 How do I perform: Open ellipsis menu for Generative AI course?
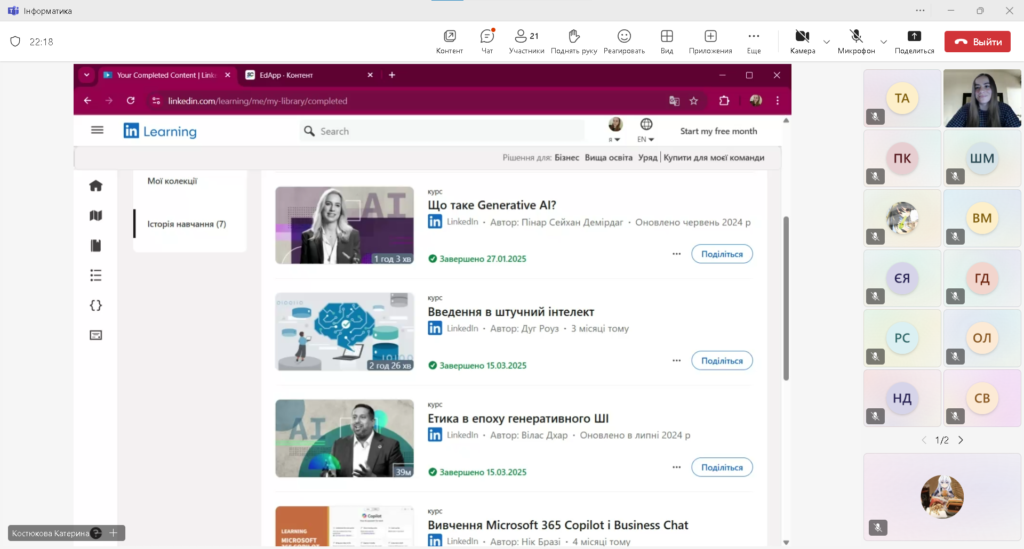[677, 254]
